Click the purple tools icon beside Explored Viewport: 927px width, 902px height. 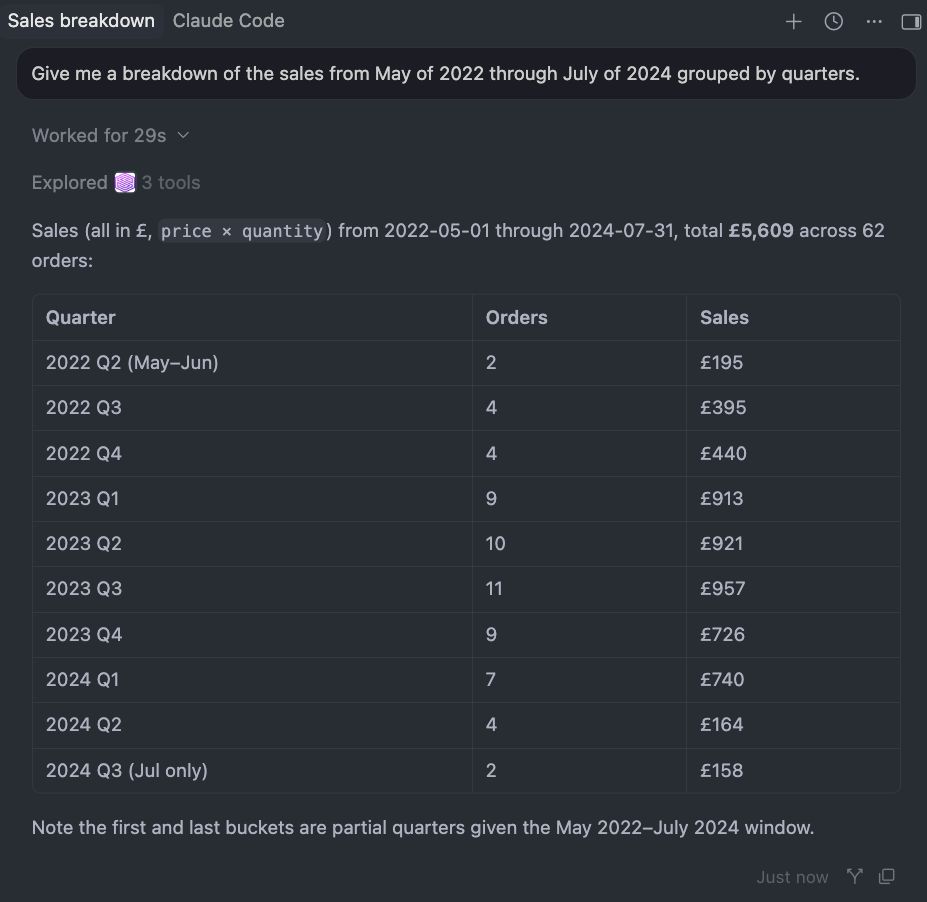[x=125, y=183]
